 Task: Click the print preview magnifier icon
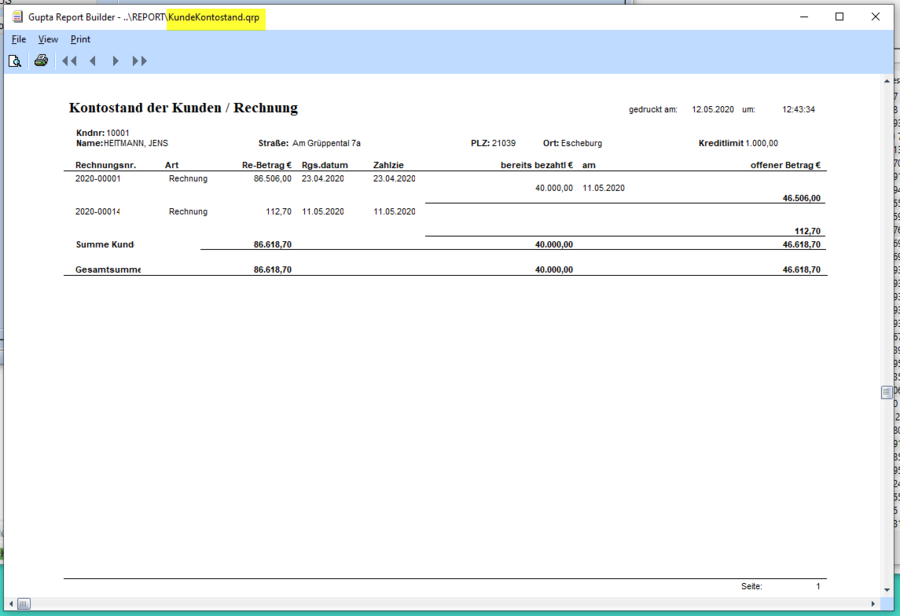pos(15,61)
